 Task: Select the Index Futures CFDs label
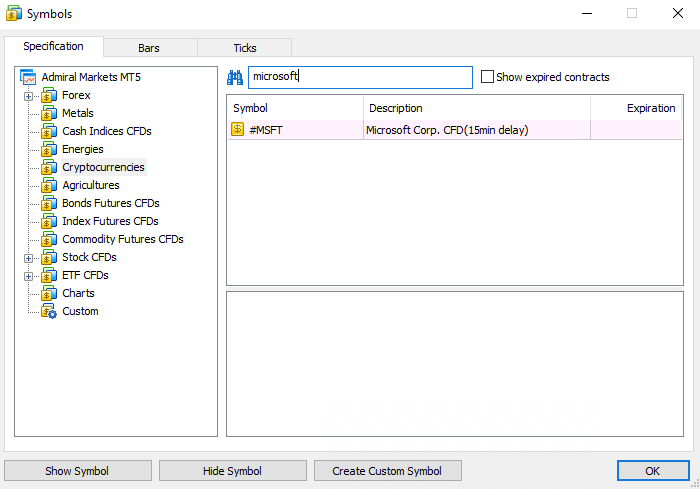(x=110, y=221)
